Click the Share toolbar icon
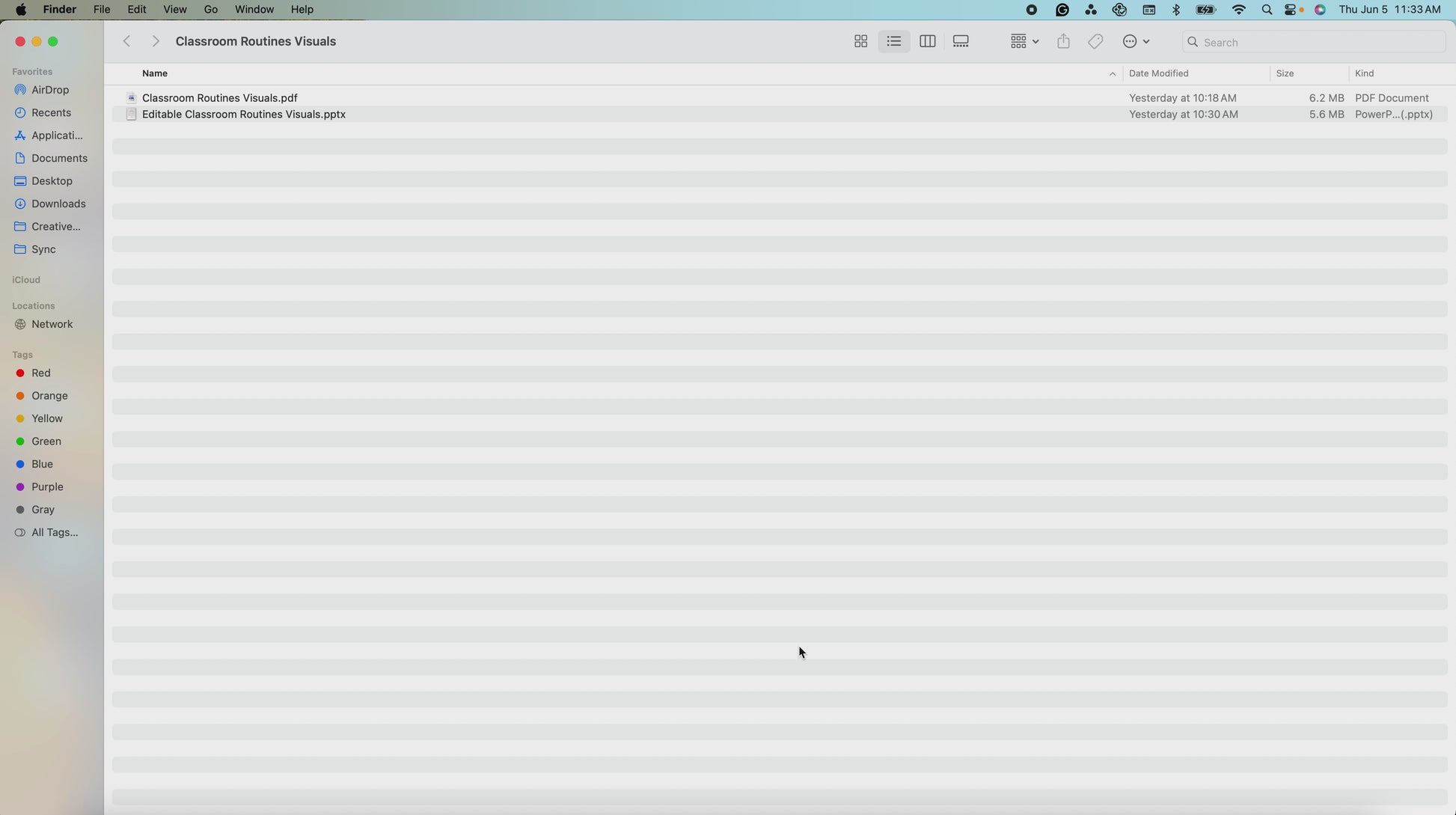 [x=1063, y=42]
